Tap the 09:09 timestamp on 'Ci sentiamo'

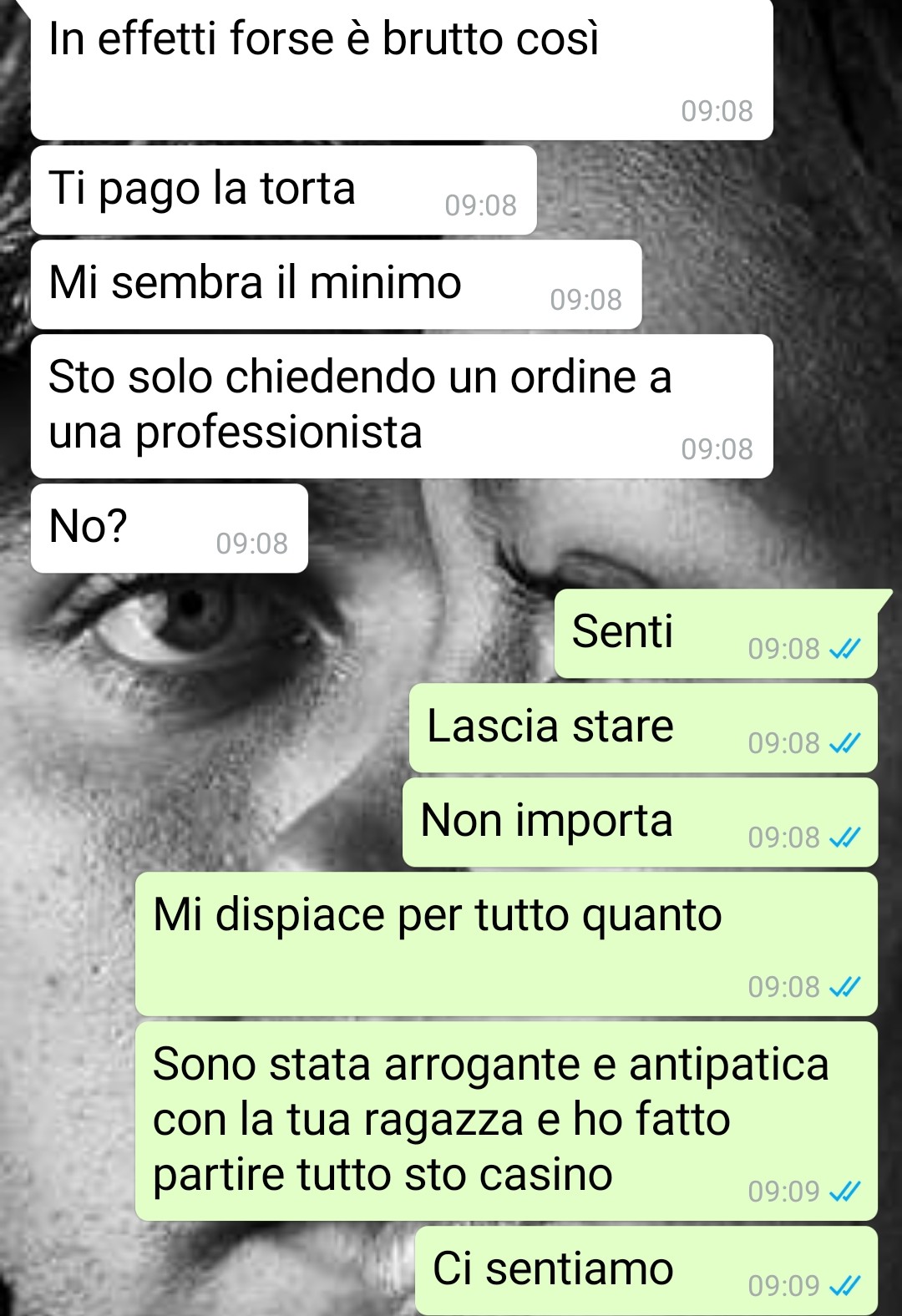point(784,1286)
